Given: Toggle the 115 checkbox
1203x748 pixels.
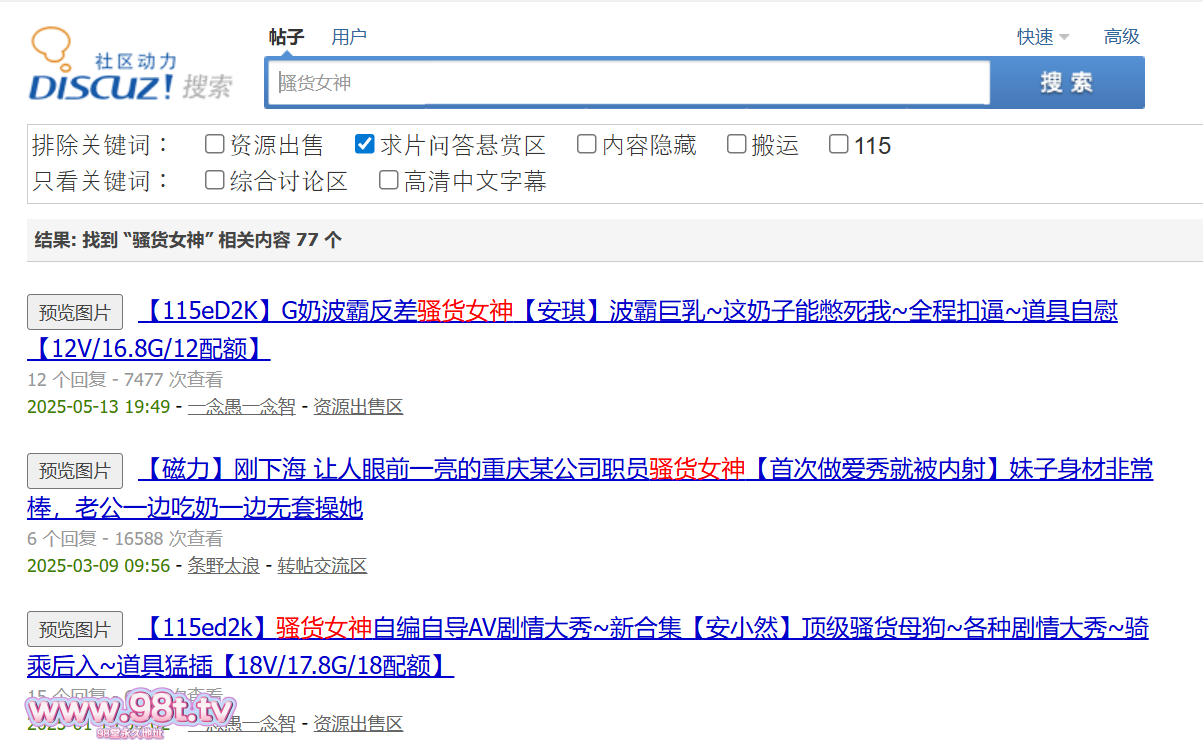Looking at the screenshot, I should 839,145.
